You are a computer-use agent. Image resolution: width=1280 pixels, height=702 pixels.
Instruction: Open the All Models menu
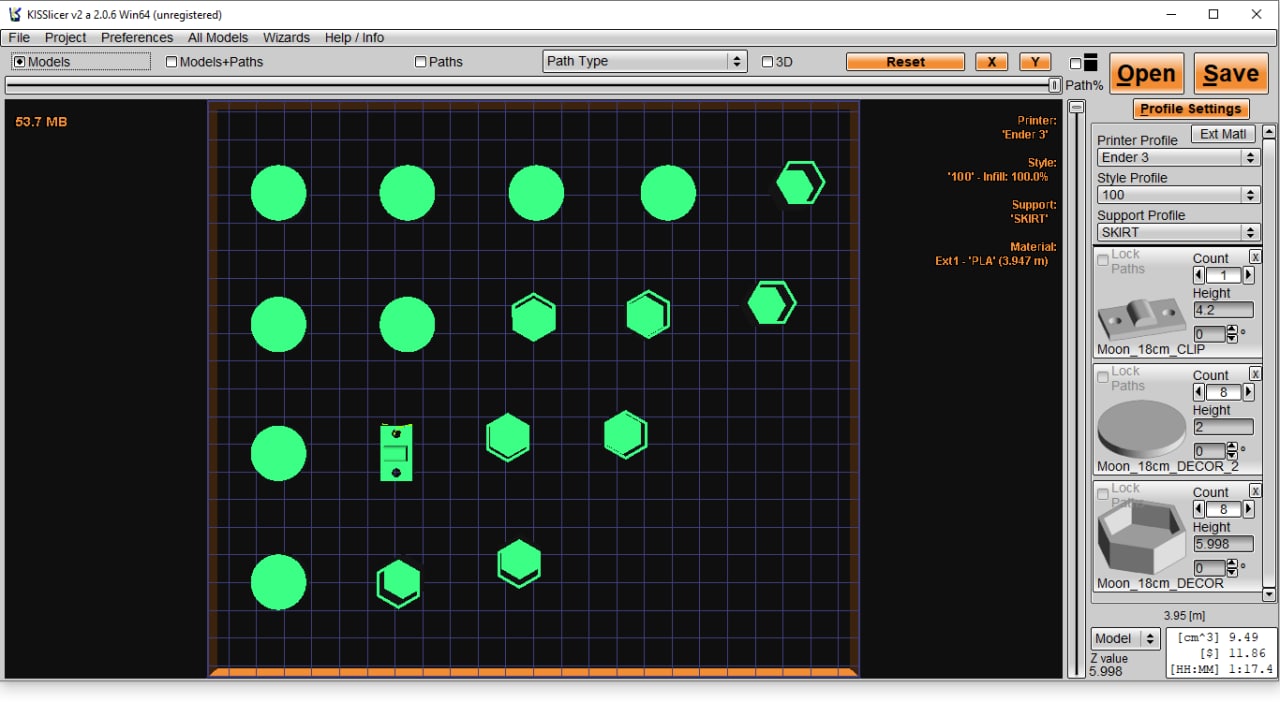tap(218, 37)
